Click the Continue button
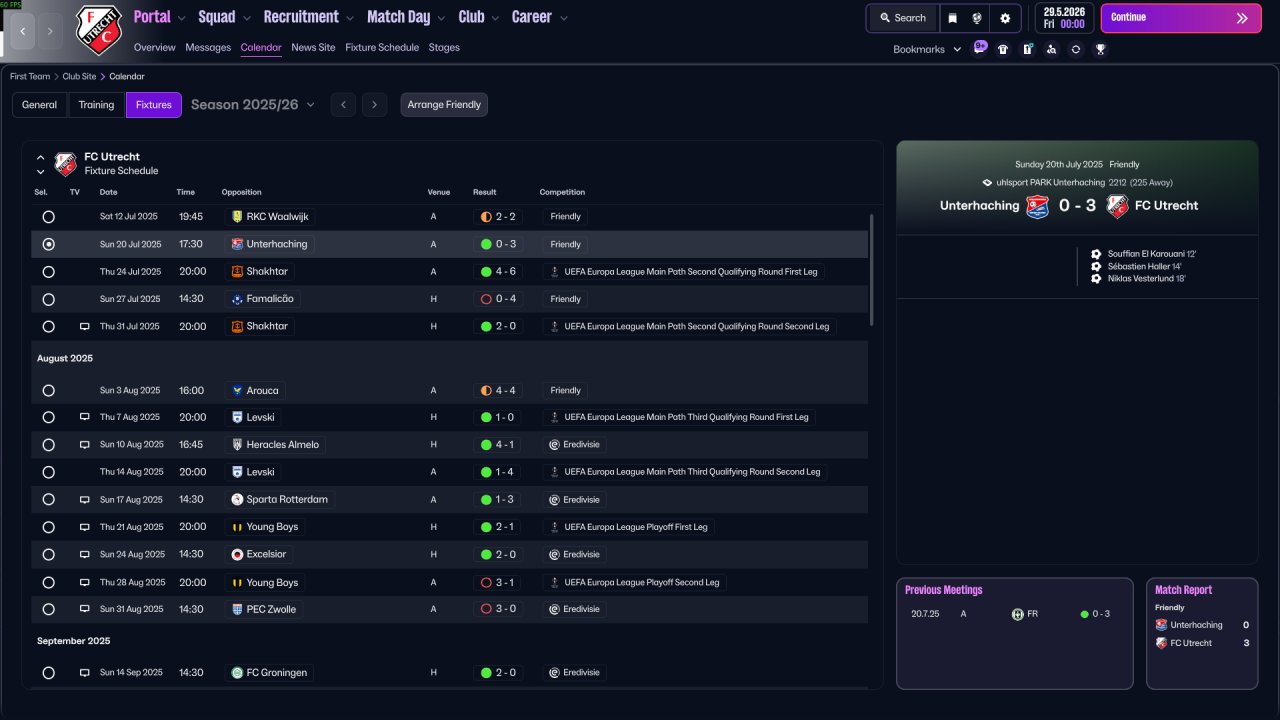This screenshot has width=1280, height=720. coord(1181,18)
